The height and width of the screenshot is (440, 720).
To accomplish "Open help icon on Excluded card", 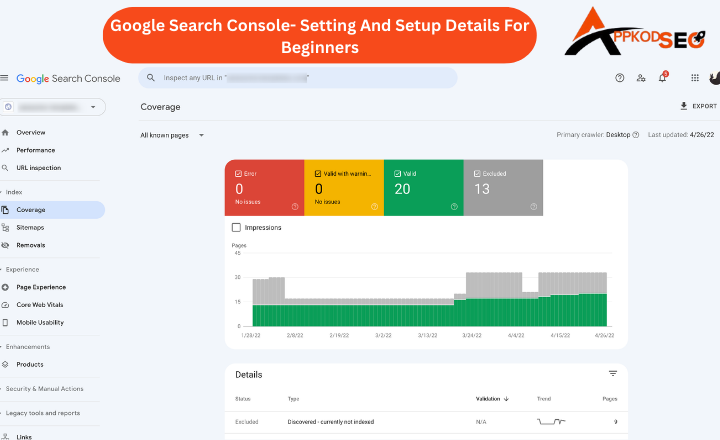I will click(x=534, y=207).
